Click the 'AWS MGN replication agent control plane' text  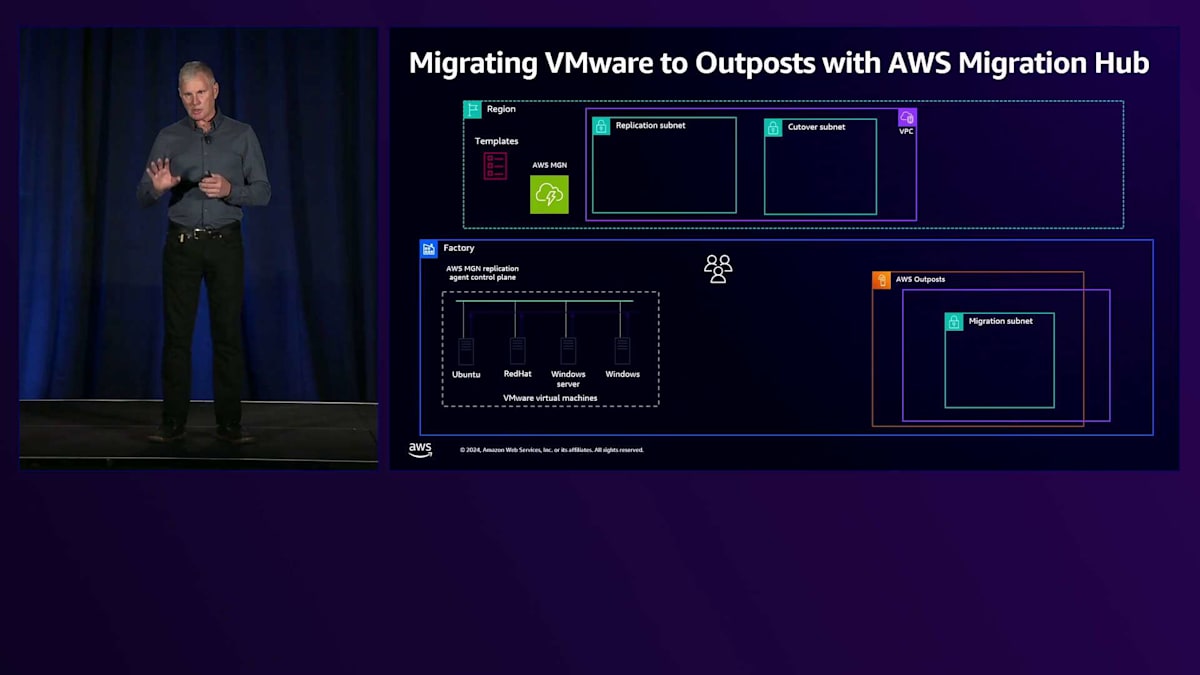click(x=482, y=273)
